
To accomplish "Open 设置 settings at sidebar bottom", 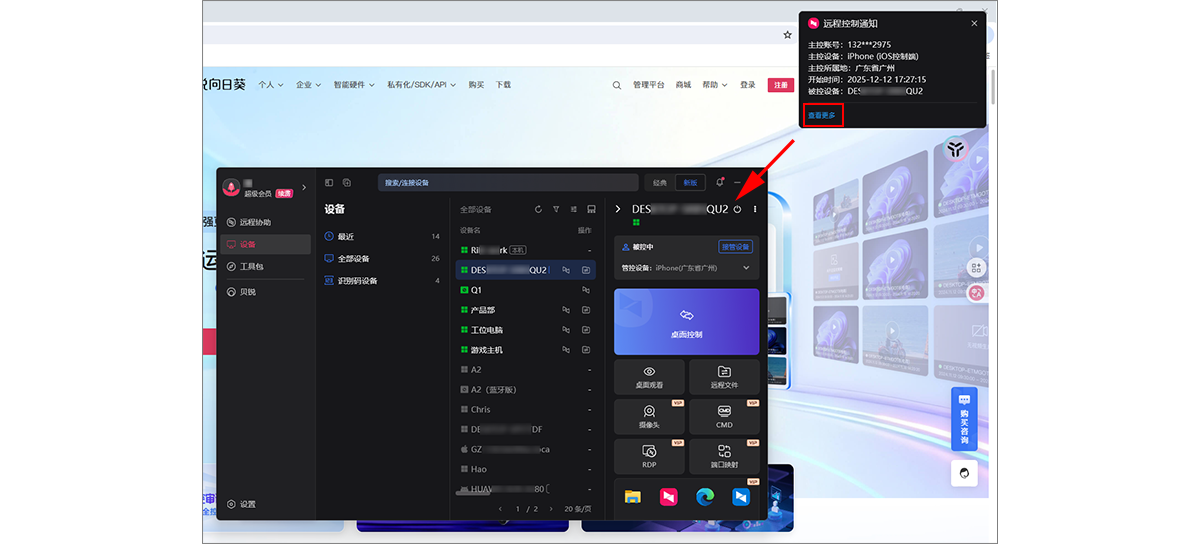I will point(242,504).
